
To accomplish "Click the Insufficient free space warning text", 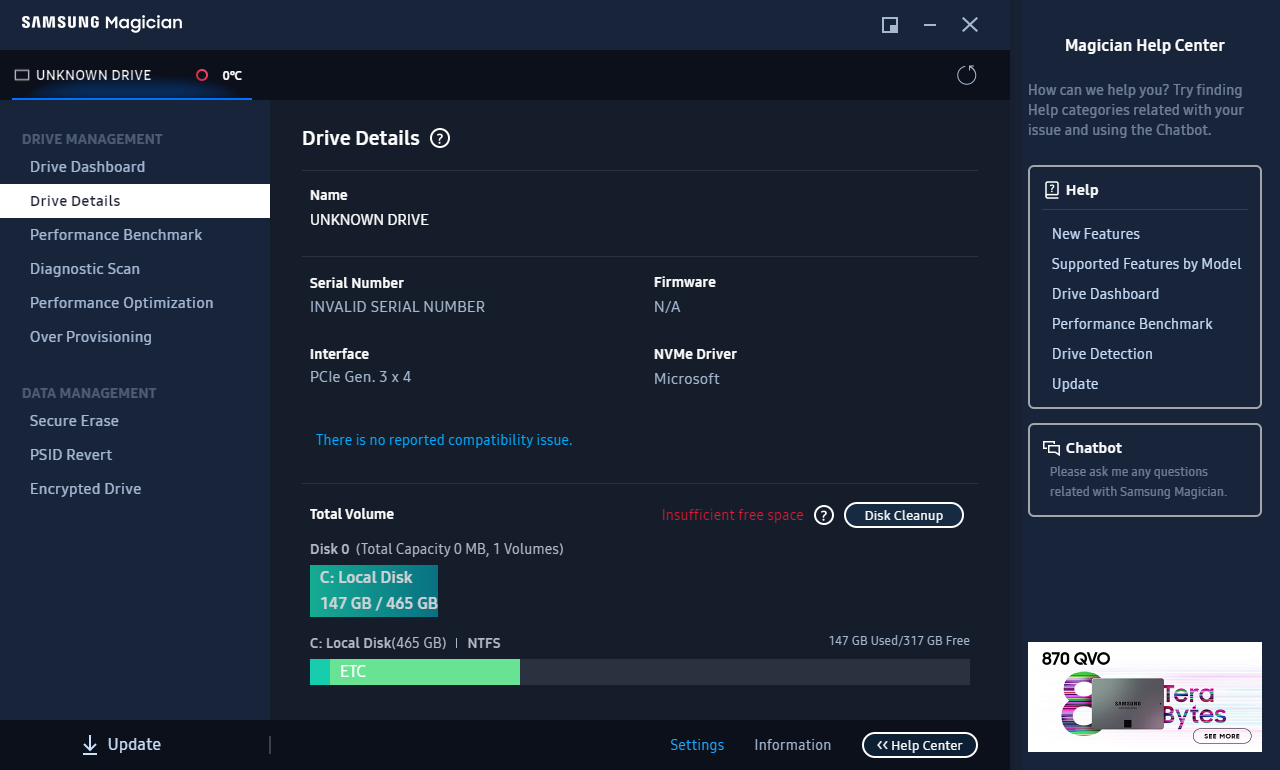I will point(733,515).
